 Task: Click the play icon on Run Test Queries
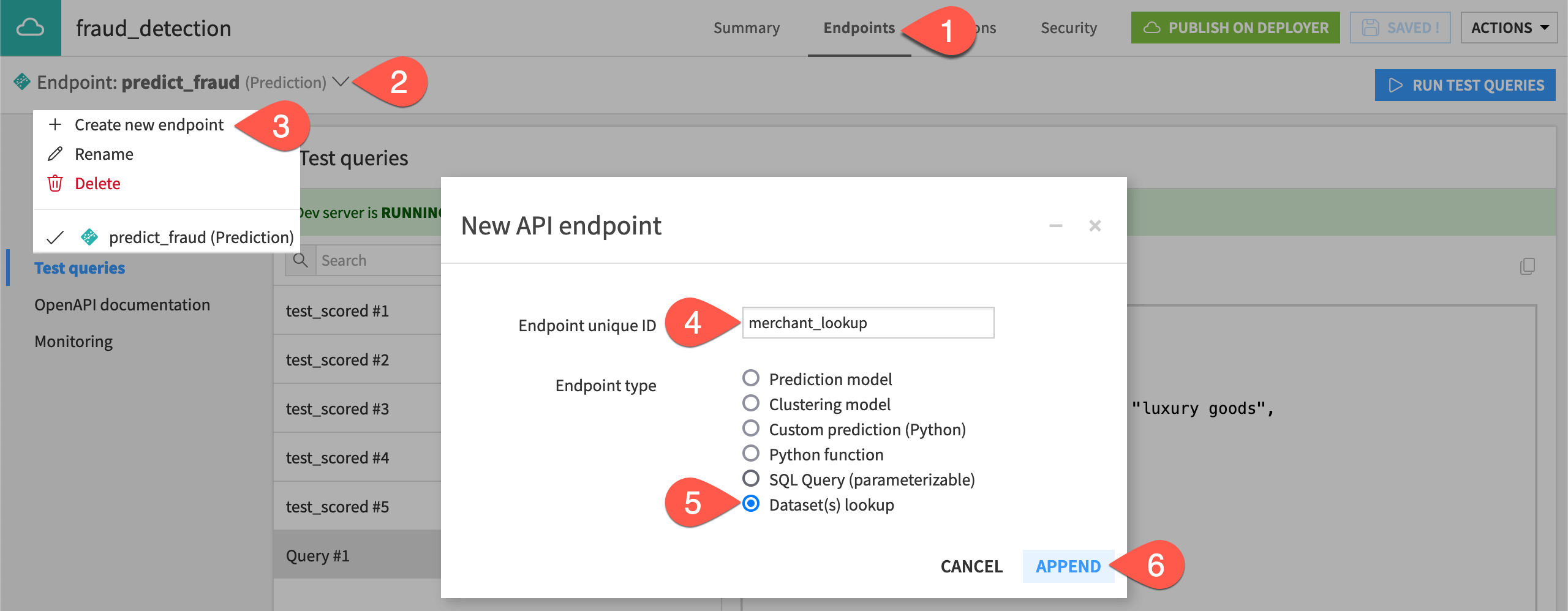(1396, 85)
